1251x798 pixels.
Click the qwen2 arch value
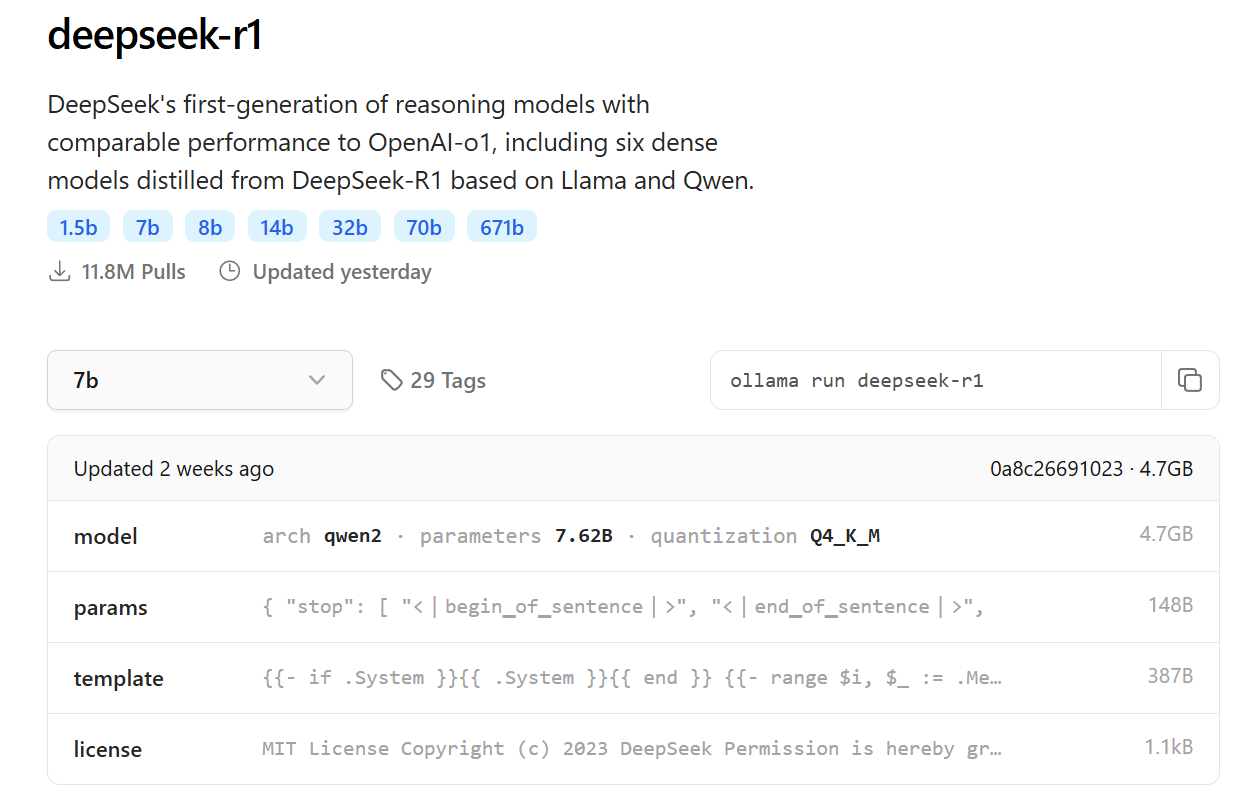coord(352,536)
